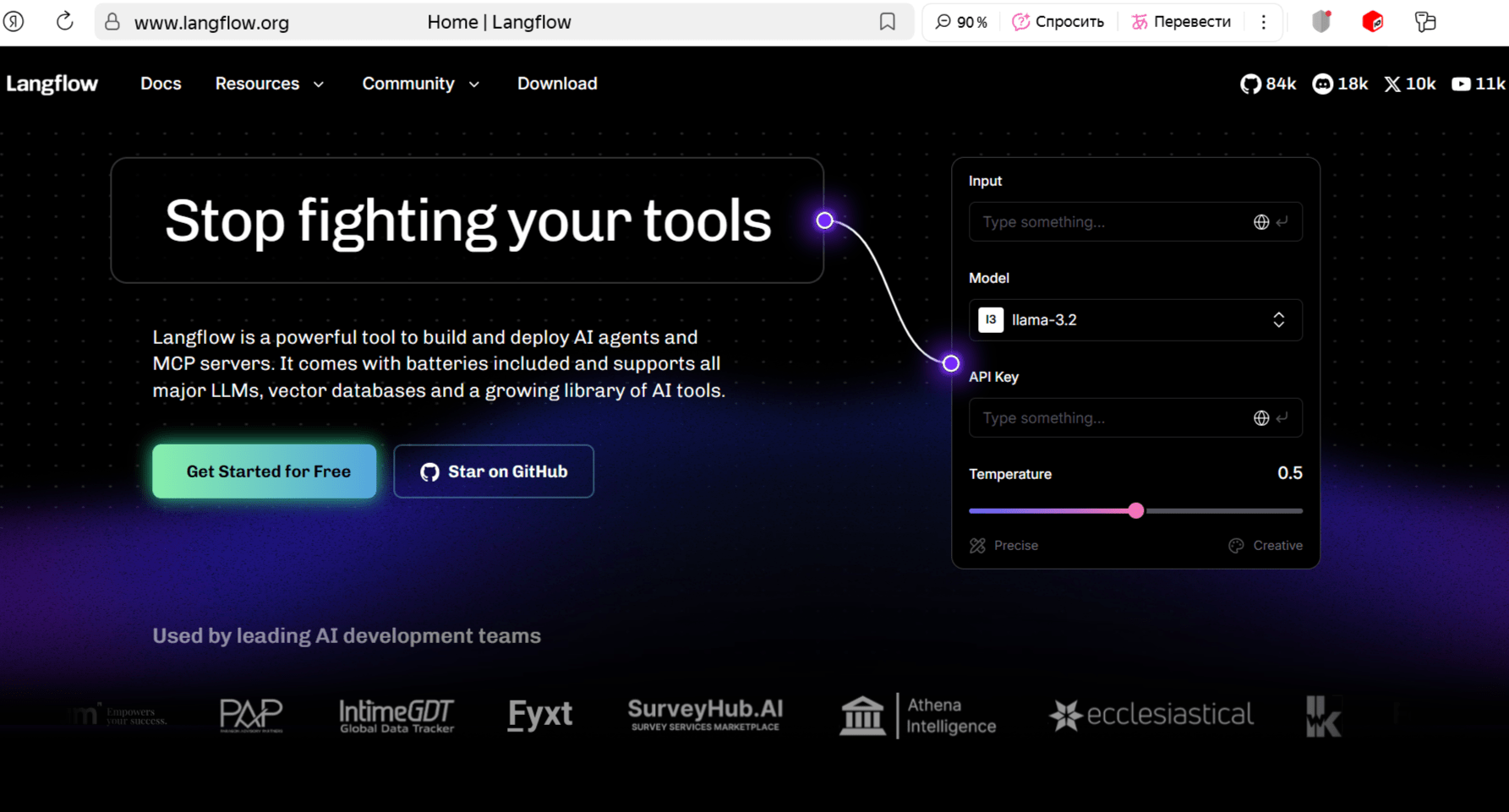Click the globe icon in API Key field

tap(1260, 418)
